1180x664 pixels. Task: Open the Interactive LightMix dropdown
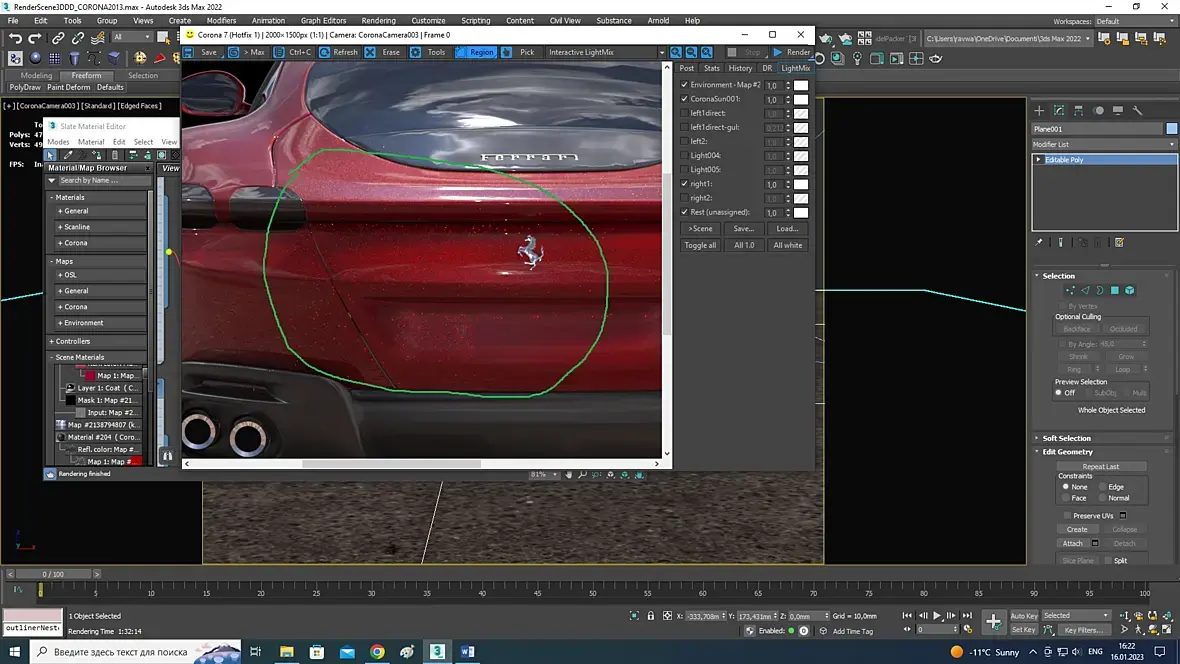(x=605, y=52)
